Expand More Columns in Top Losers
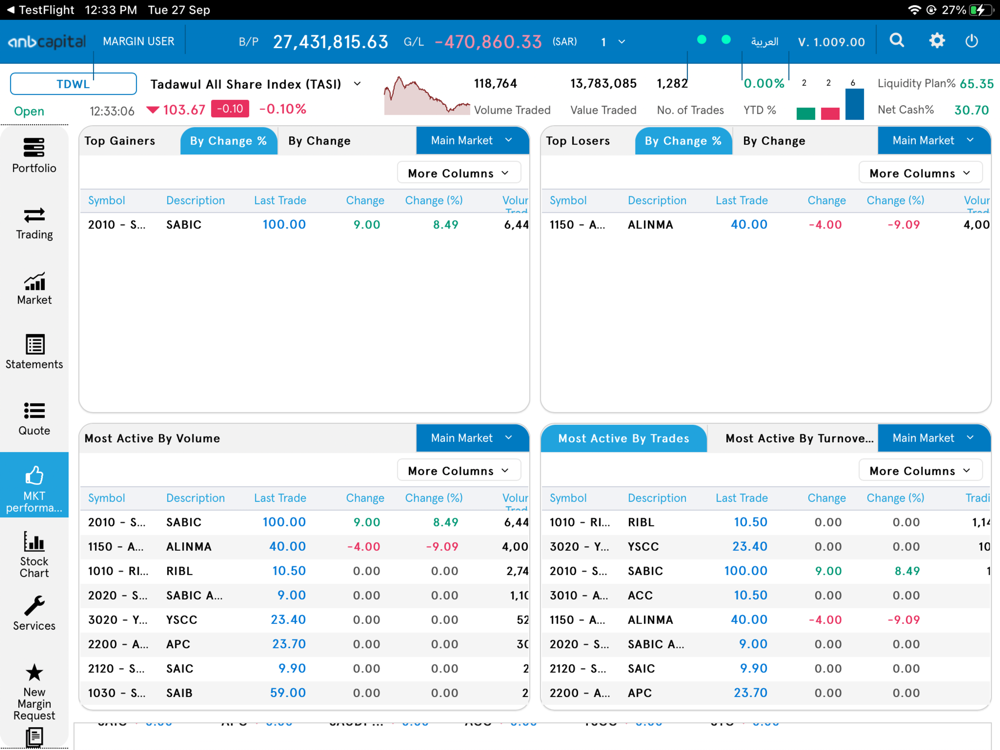1000x750 pixels. point(920,173)
